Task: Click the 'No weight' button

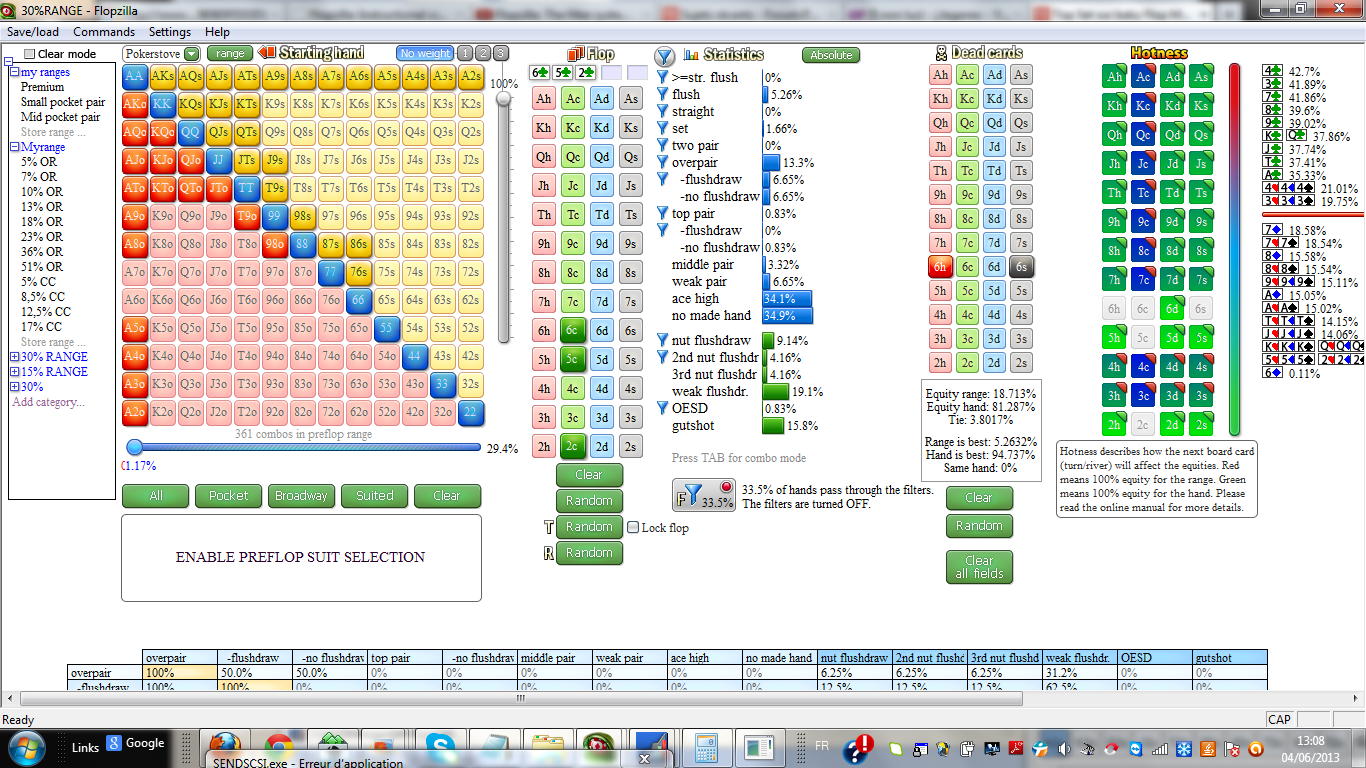Action: click(x=424, y=53)
